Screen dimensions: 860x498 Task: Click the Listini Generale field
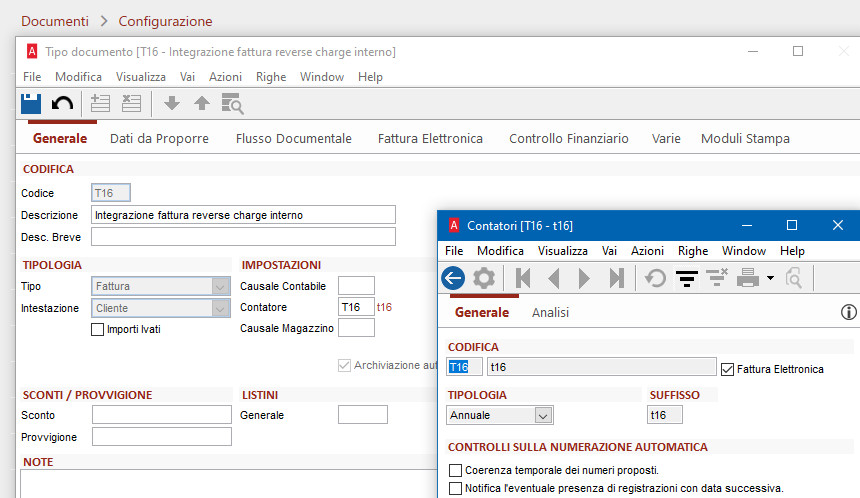(363, 415)
